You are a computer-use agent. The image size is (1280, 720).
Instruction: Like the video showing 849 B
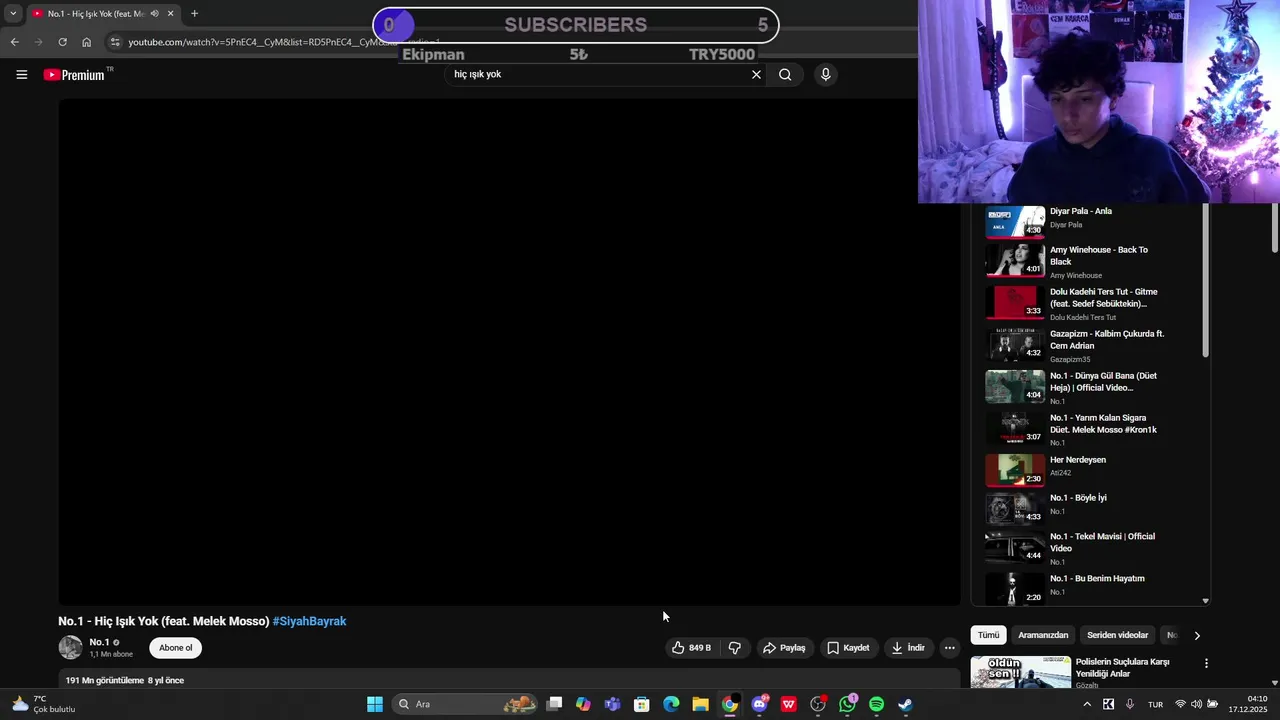coord(692,648)
